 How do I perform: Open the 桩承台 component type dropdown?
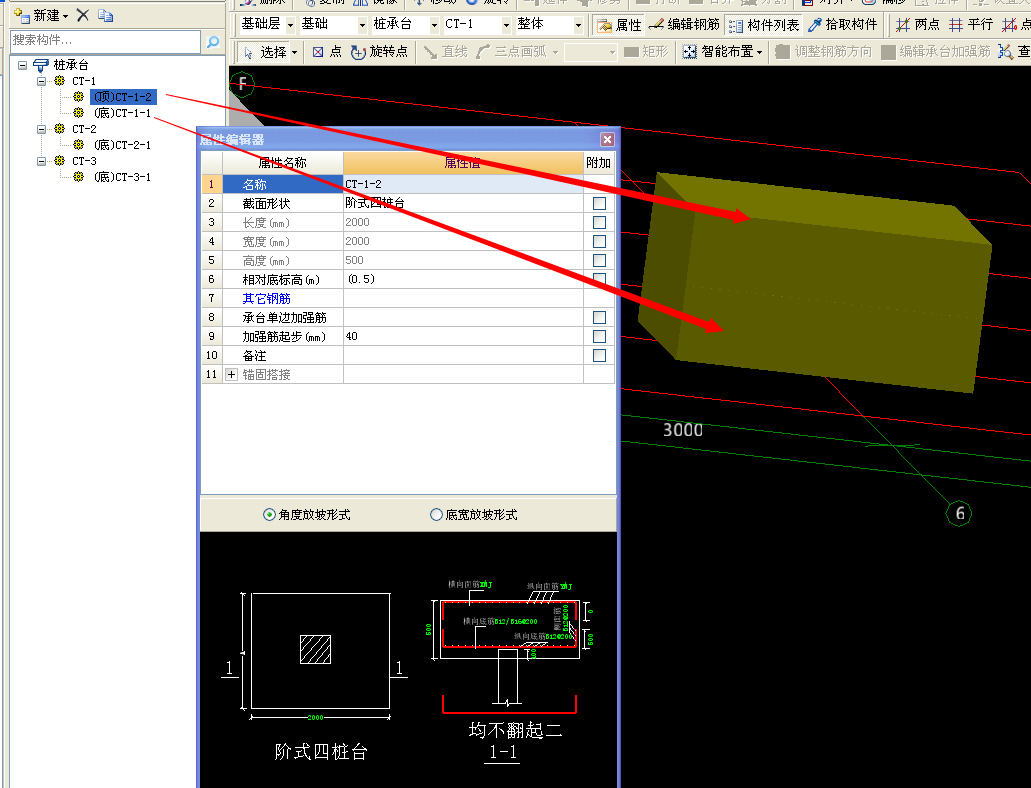pyautogui.click(x=434, y=26)
